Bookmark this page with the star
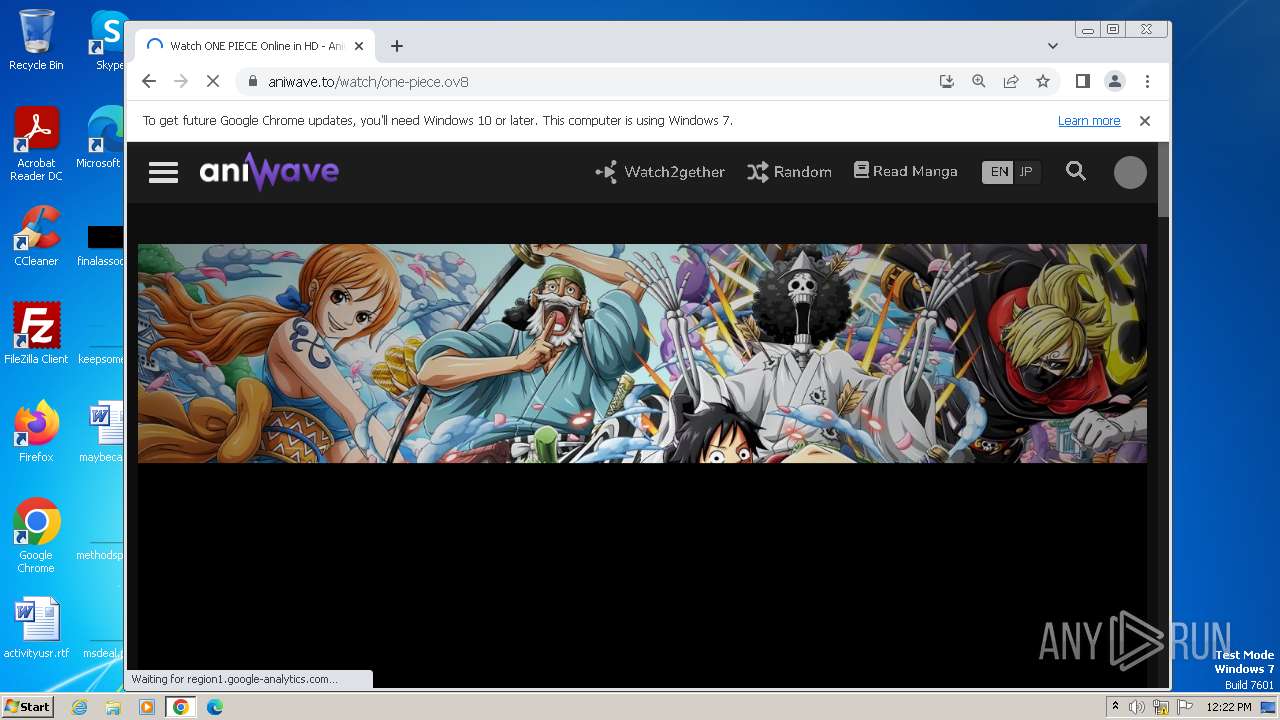Screen dimensions: 1280x720 point(1043,81)
